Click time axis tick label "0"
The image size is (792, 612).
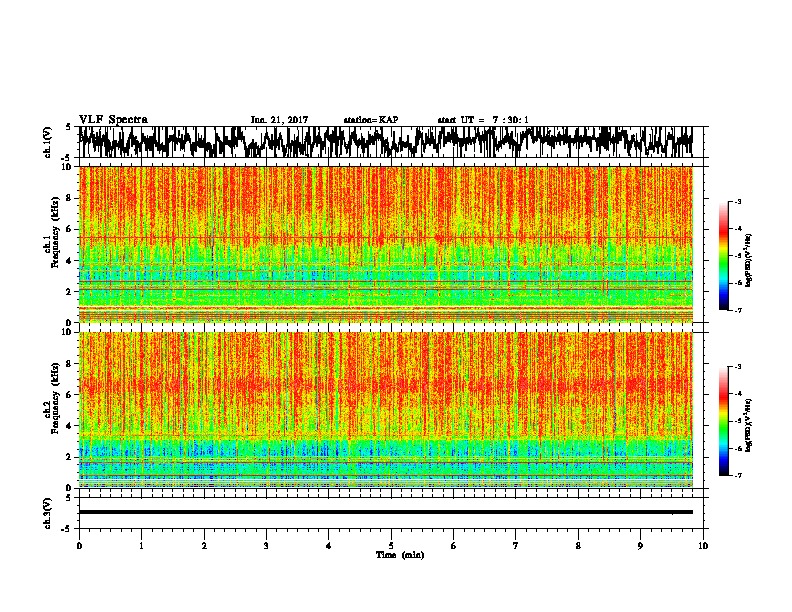(x=79, y=546)
